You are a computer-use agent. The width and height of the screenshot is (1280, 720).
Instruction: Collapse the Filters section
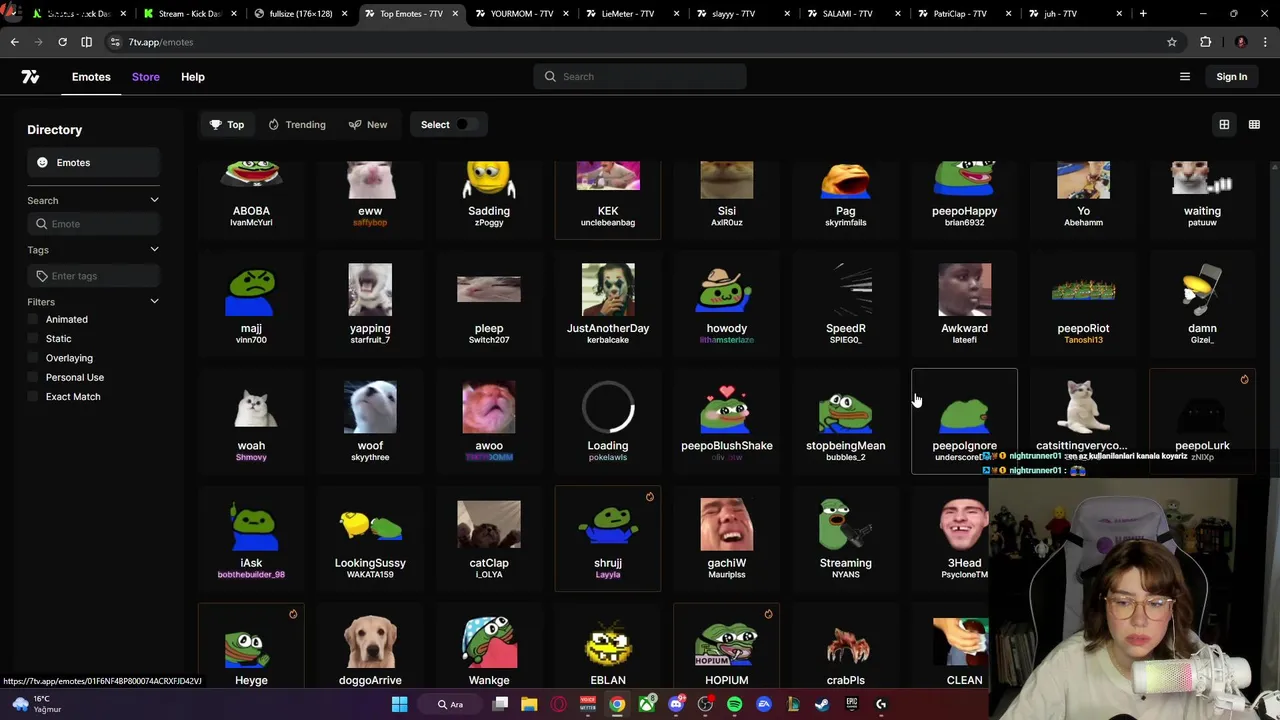point(154,301)
